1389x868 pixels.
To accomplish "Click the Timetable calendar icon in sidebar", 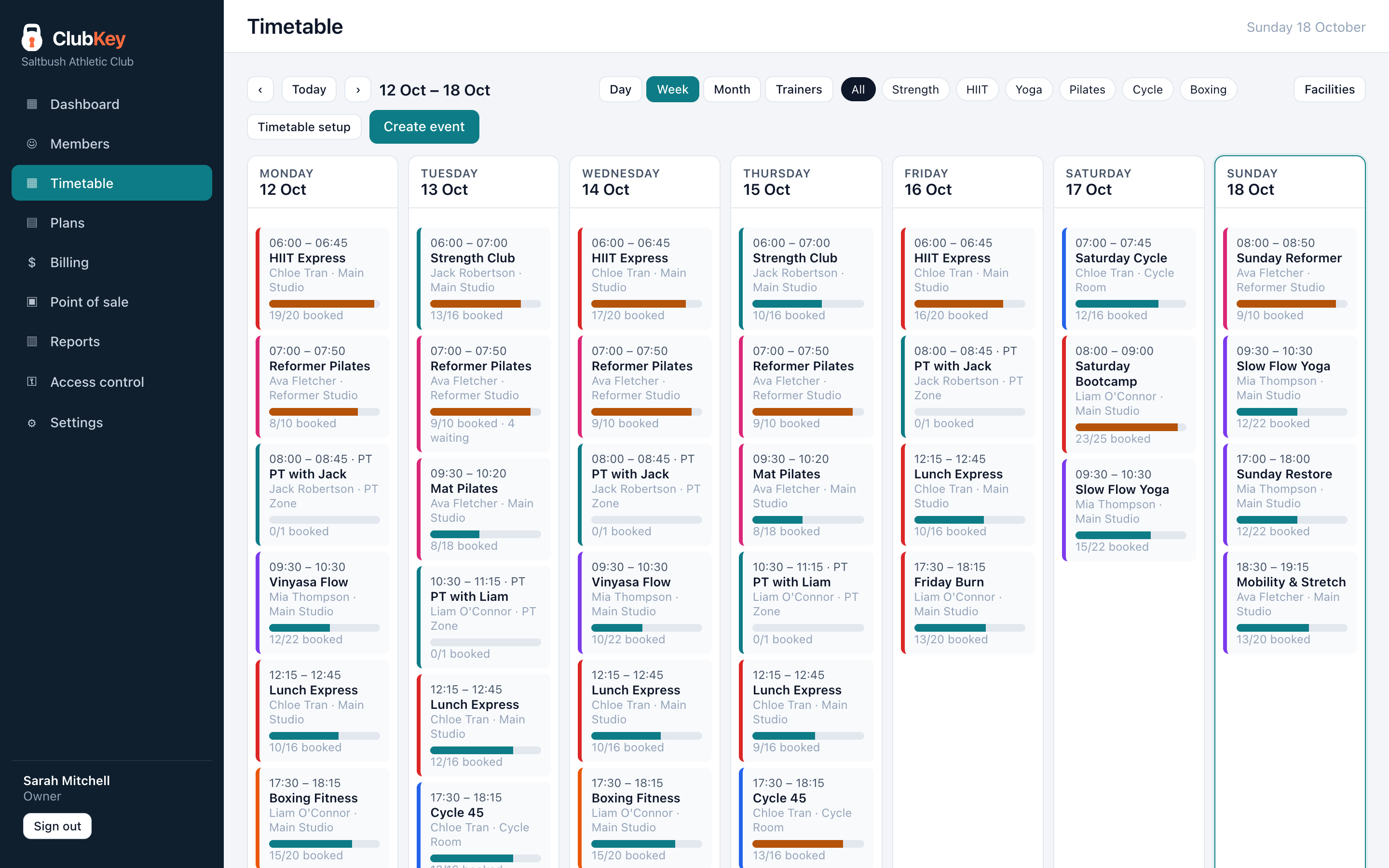I will [x=32, y=183].
